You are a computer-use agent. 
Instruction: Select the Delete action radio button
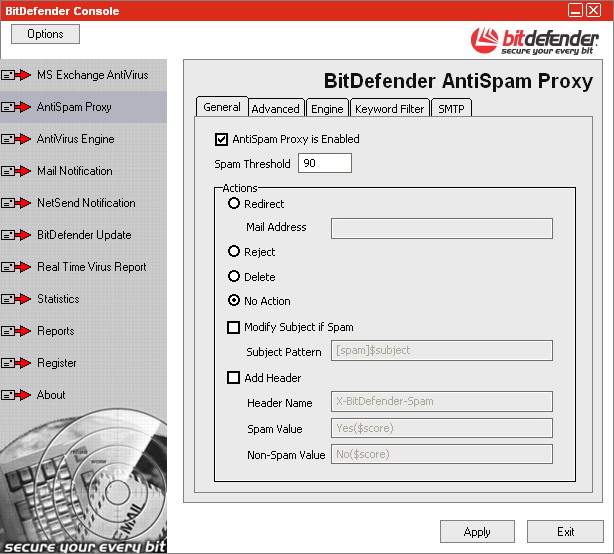coord(234,276)
